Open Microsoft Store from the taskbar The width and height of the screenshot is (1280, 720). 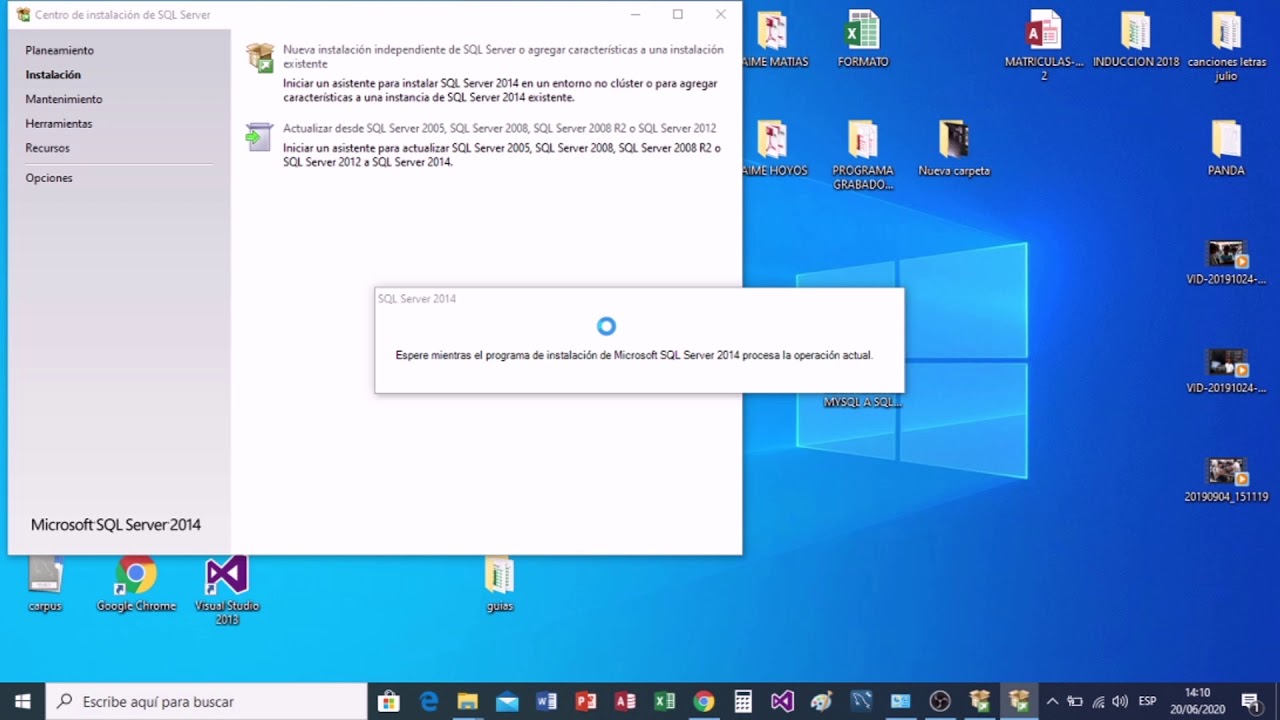[389, 701]
